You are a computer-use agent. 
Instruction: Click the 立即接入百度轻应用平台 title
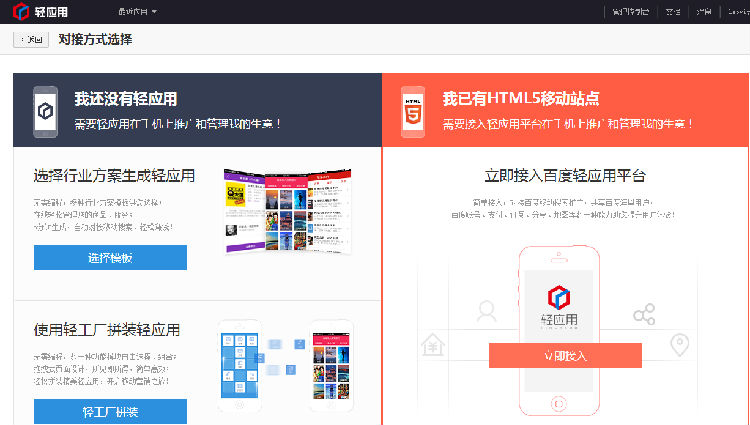[x=565, y=175]
